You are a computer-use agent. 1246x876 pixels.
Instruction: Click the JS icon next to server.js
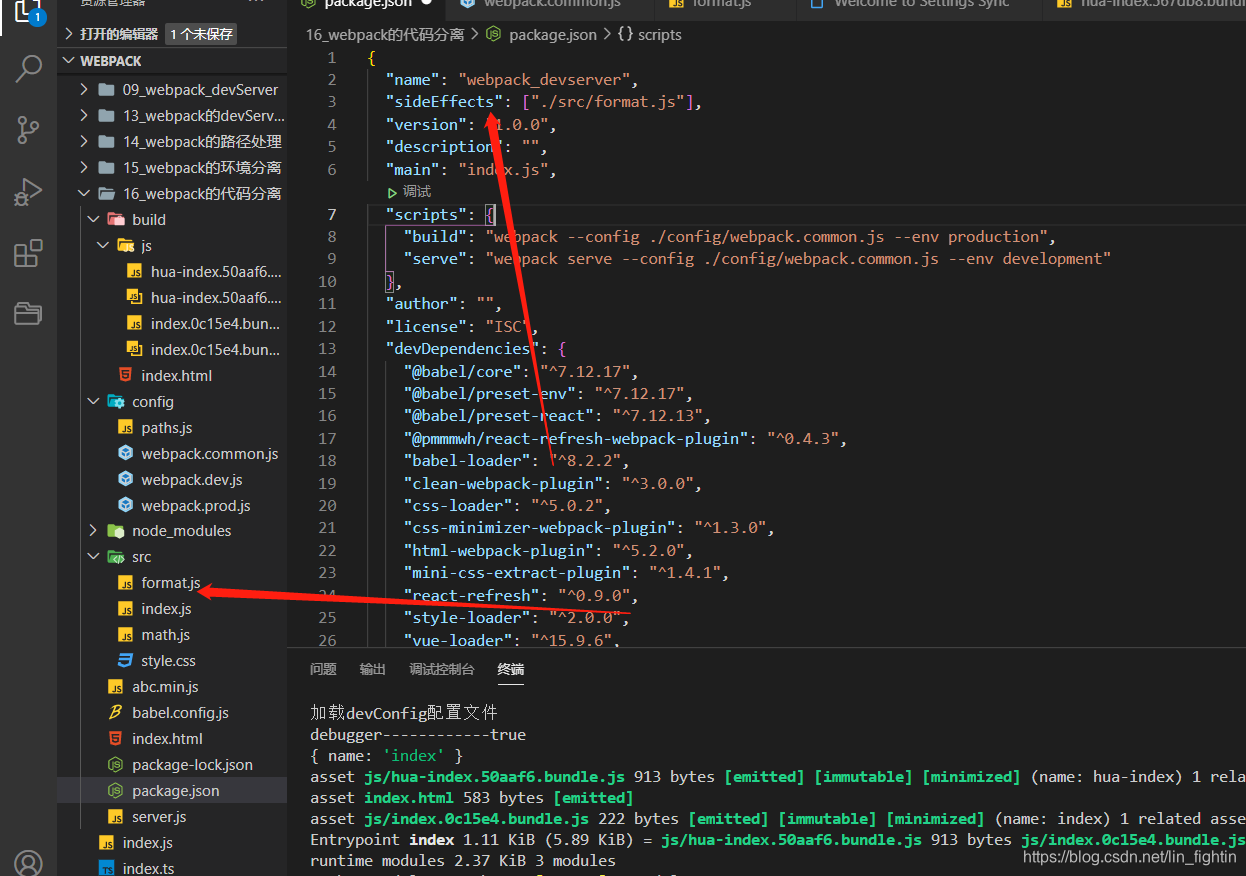(x=115, y=816)
